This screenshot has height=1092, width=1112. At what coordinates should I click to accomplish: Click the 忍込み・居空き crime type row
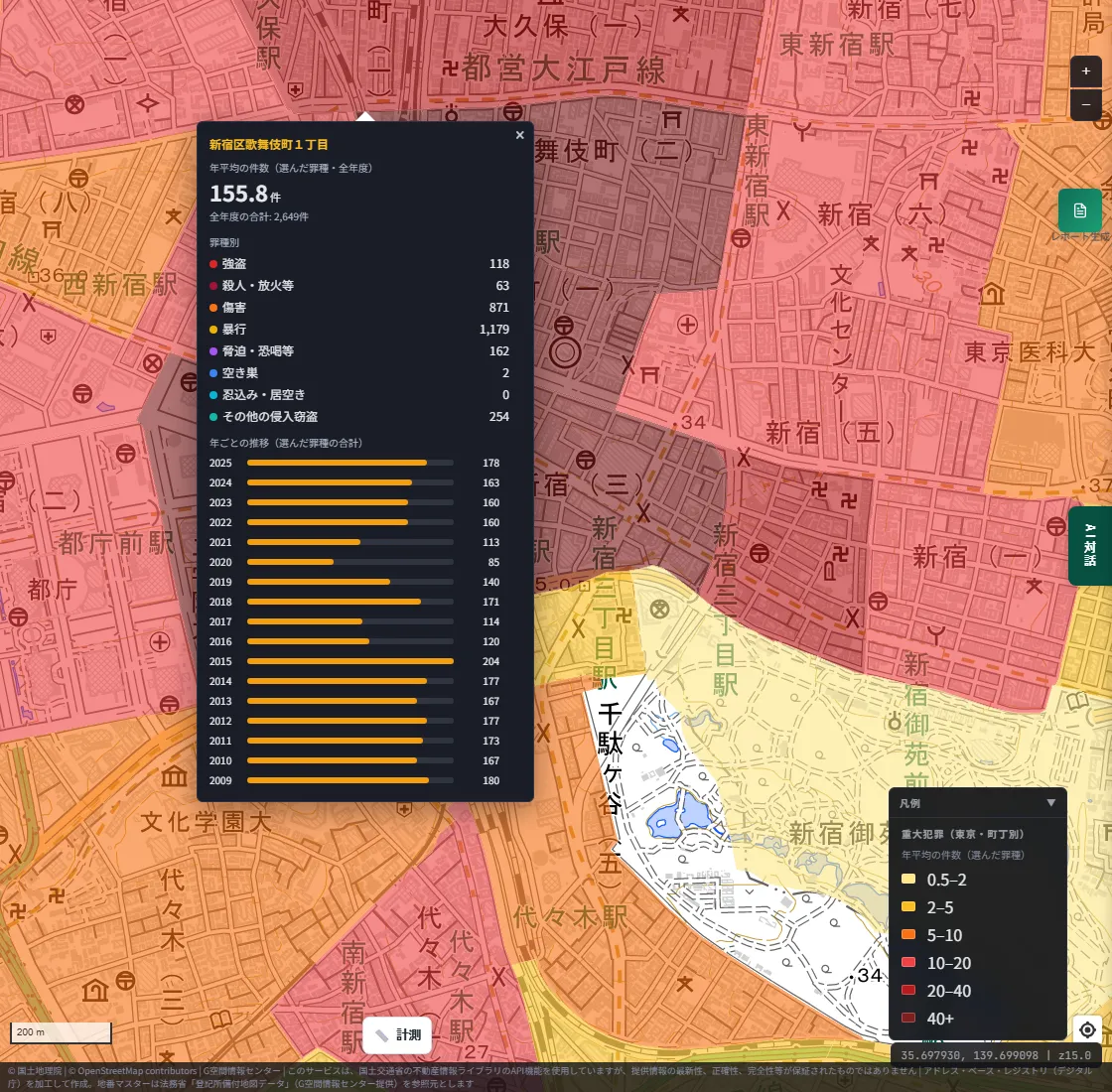pos(359,395)
